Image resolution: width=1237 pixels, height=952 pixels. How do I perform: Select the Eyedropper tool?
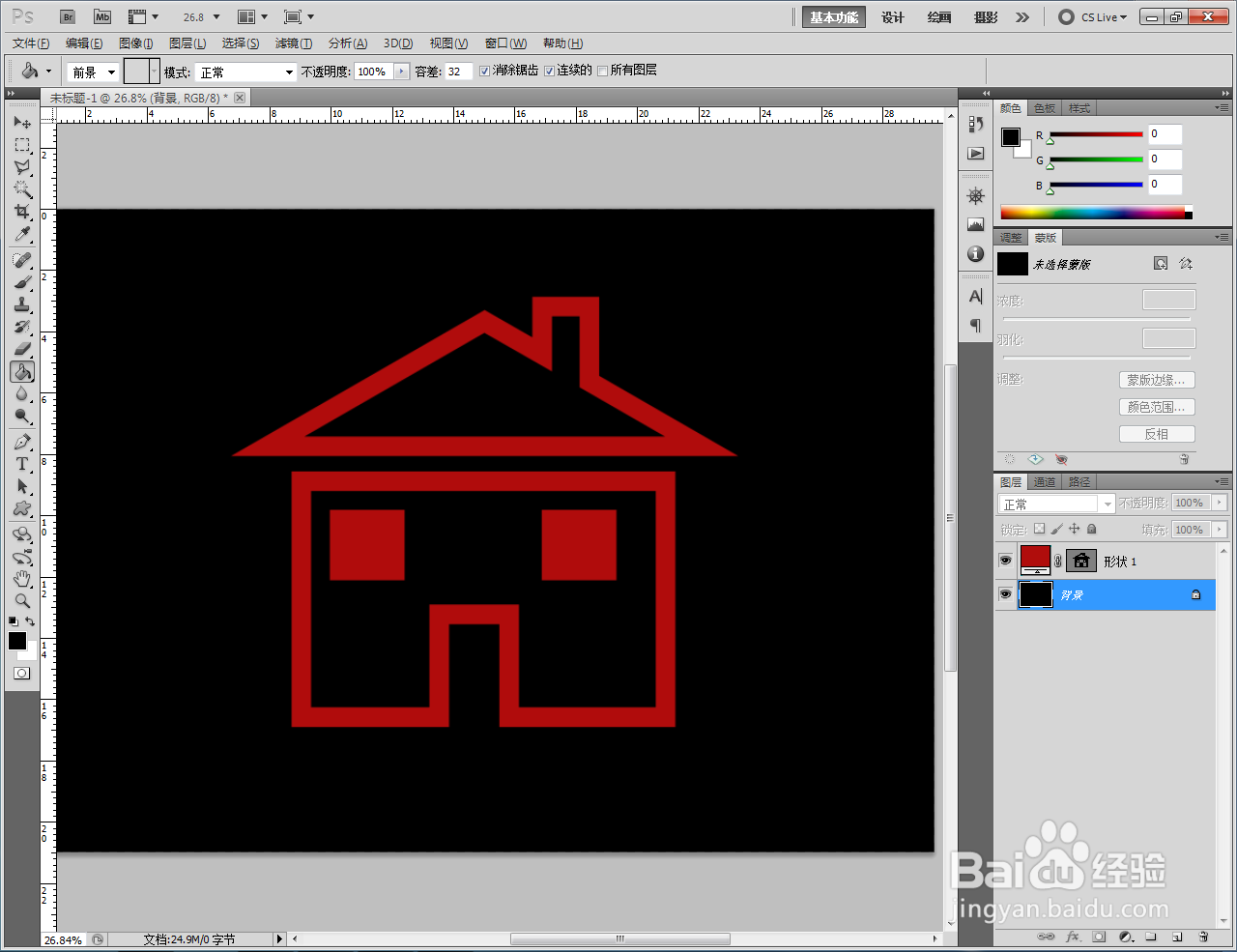22,234
